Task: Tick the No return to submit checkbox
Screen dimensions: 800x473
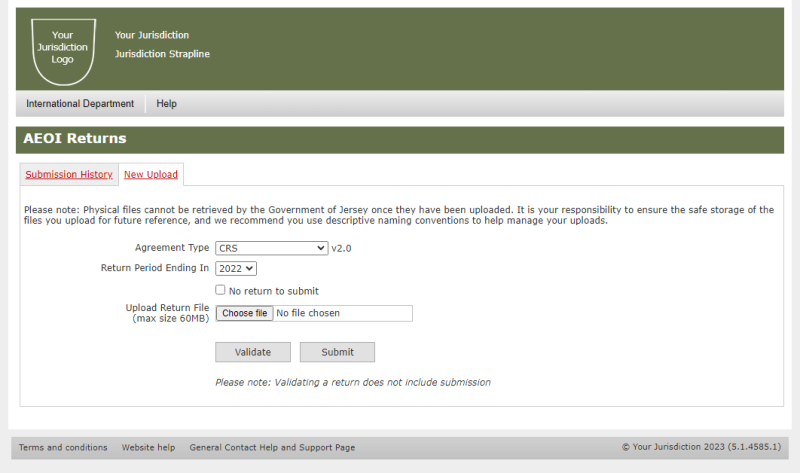Action: point(220,290)
